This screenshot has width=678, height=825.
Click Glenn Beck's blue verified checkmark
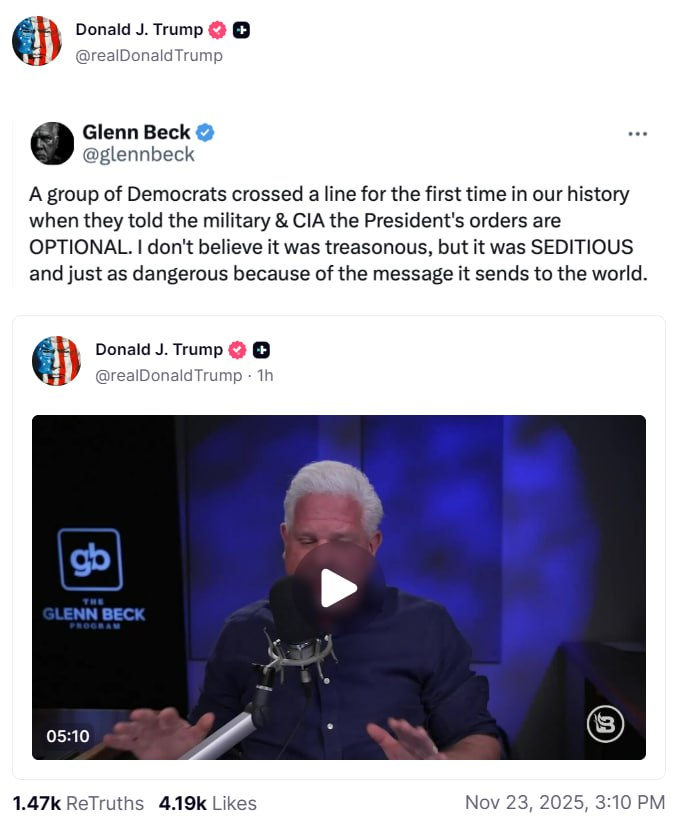(205, 132)
